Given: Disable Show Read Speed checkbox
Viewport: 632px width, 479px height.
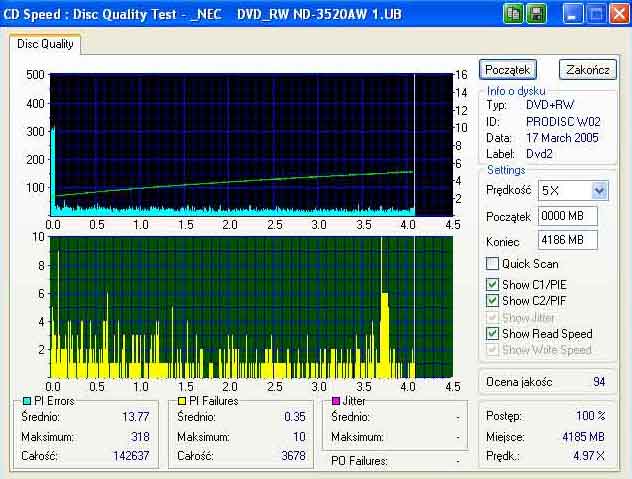Looking at the screenshot, I should click(x=492, y=333).
